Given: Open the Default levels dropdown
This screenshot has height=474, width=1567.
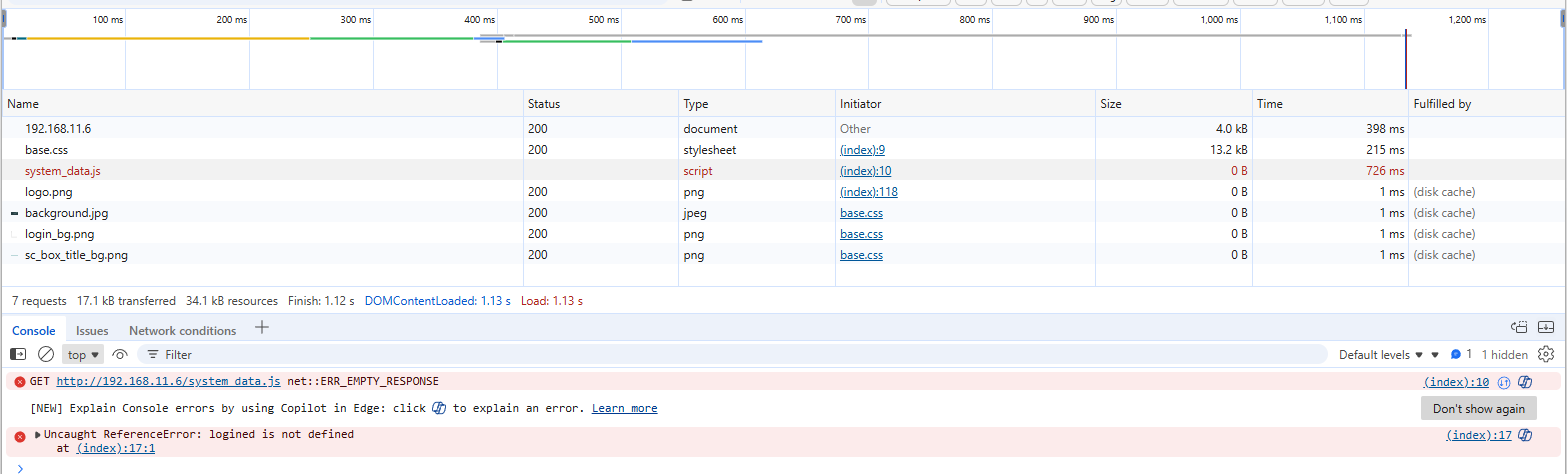Looking at the screenshot, I should click(x=1381, y=354).
